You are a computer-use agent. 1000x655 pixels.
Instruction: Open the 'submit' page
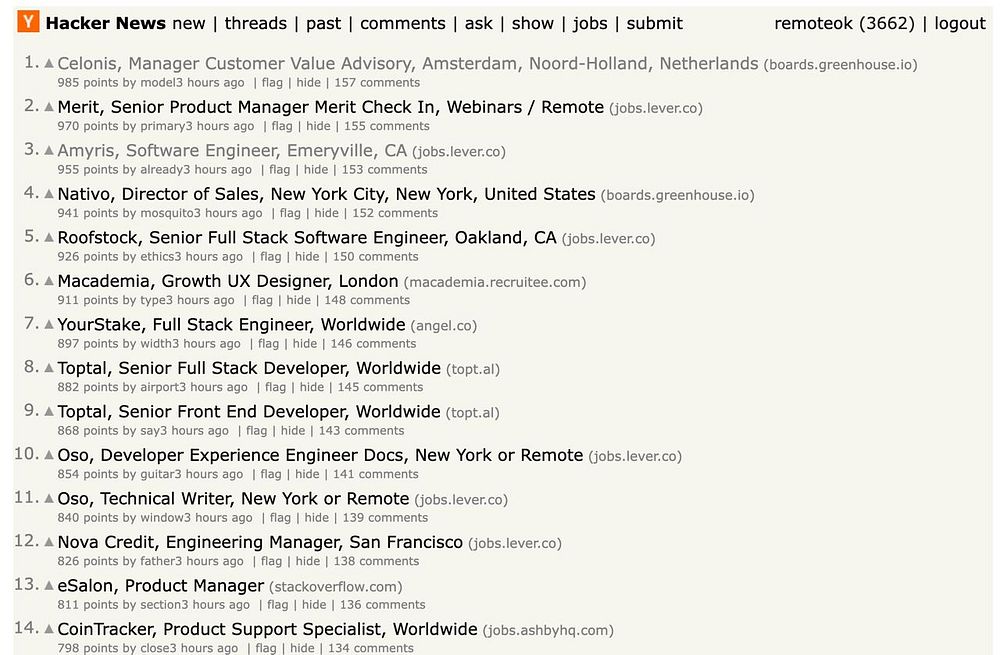[654, 23]
